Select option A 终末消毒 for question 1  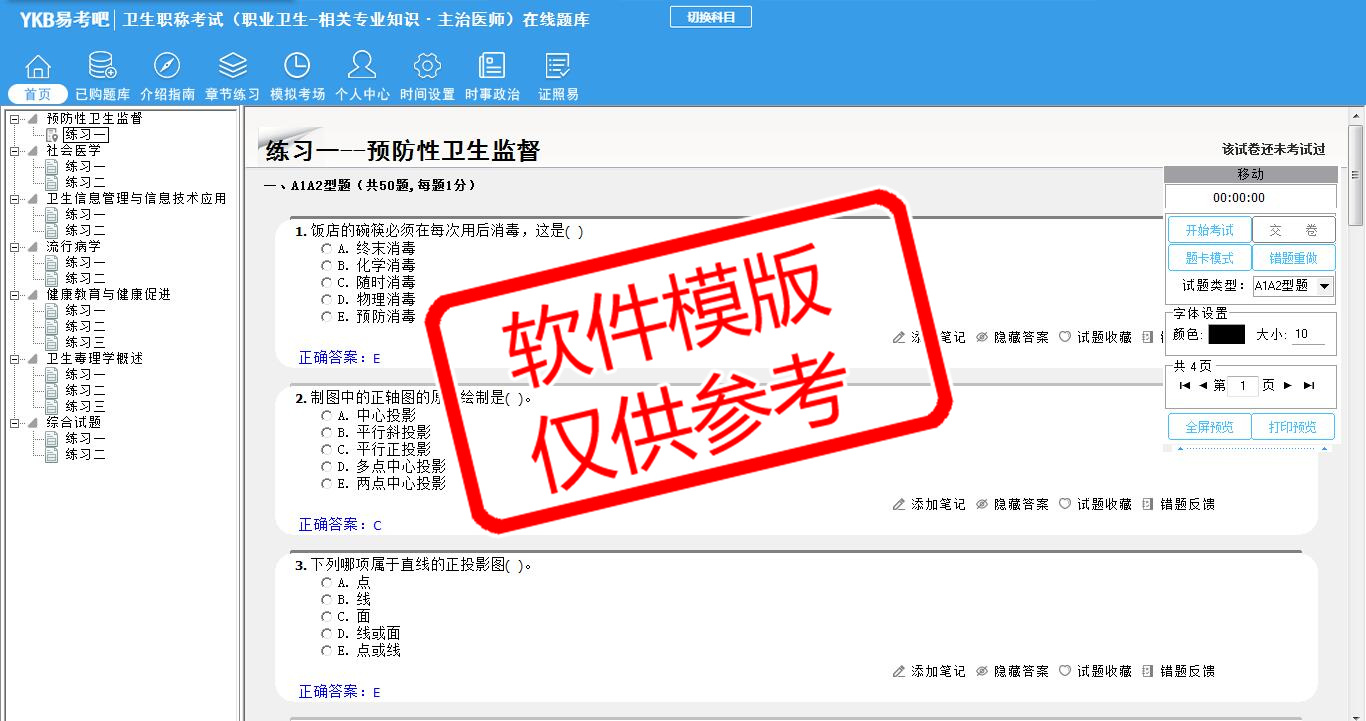coord(326,248)
